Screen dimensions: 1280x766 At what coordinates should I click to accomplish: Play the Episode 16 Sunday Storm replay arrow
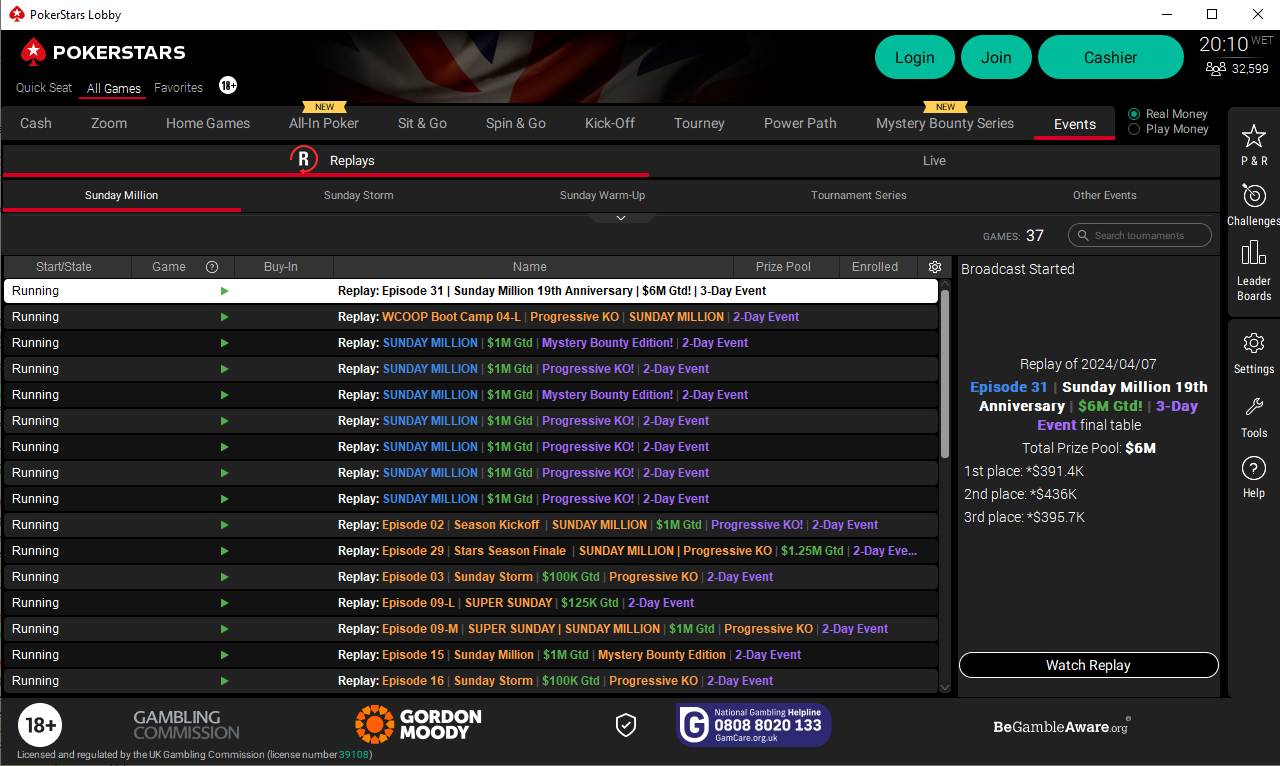(224, 681)
